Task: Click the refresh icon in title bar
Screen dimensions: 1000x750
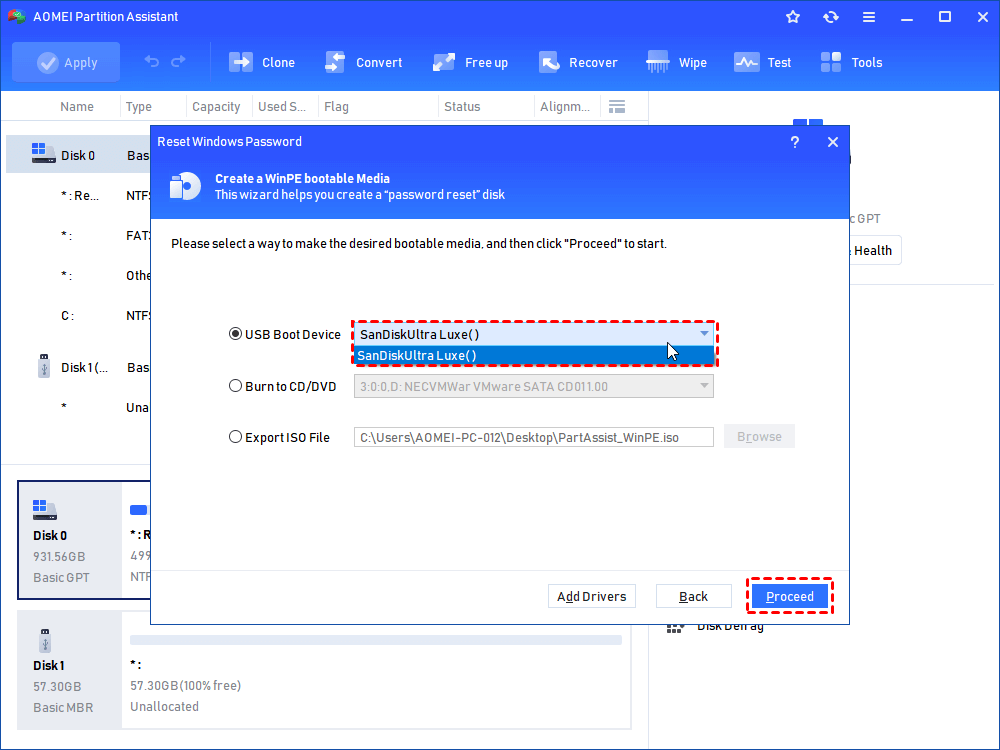Action: (831, 17)
